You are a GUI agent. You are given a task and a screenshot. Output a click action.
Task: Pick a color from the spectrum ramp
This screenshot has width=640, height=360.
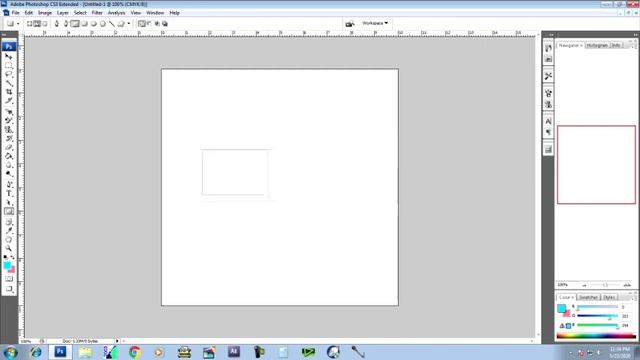(x=596, y=336)
